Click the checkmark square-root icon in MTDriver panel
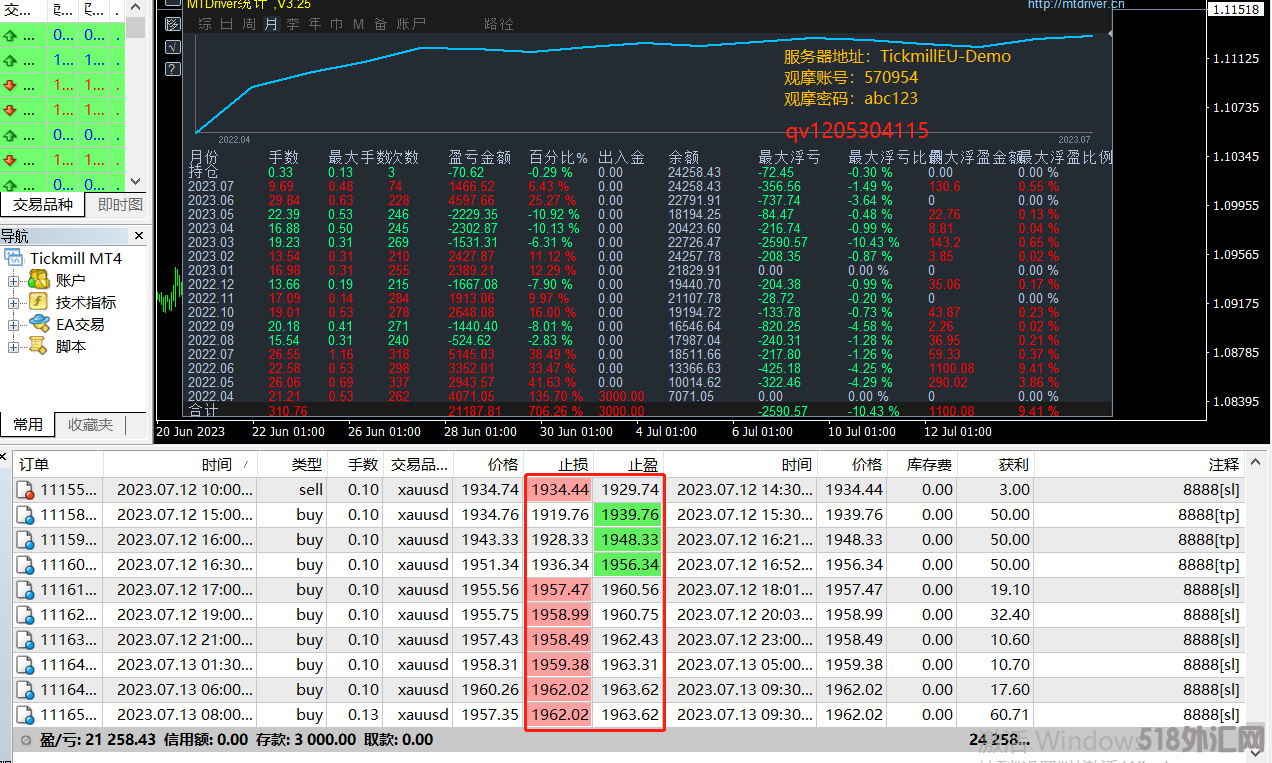 pos(172,46)
